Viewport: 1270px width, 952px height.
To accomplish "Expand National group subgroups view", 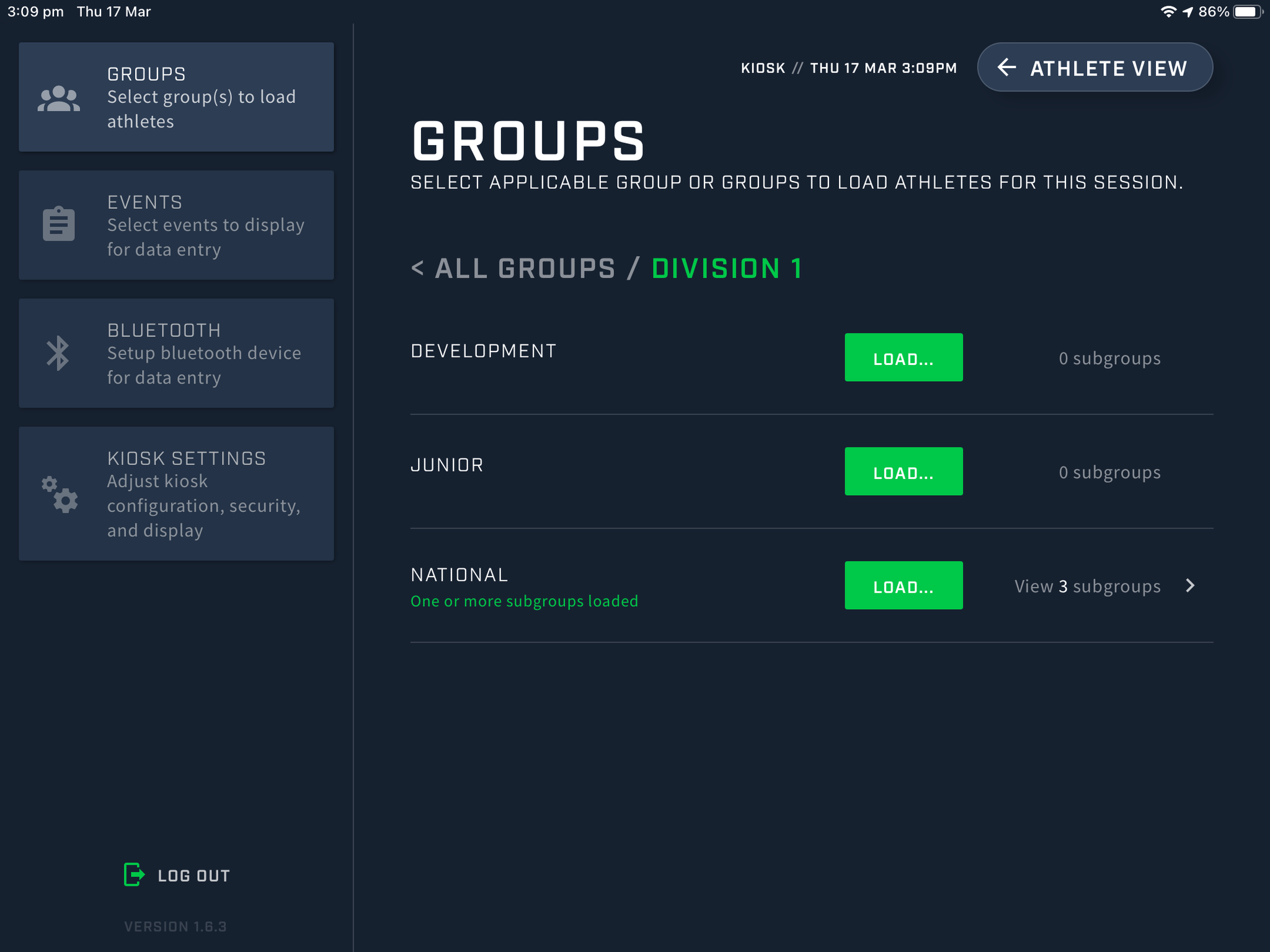I will (1105, 585).
